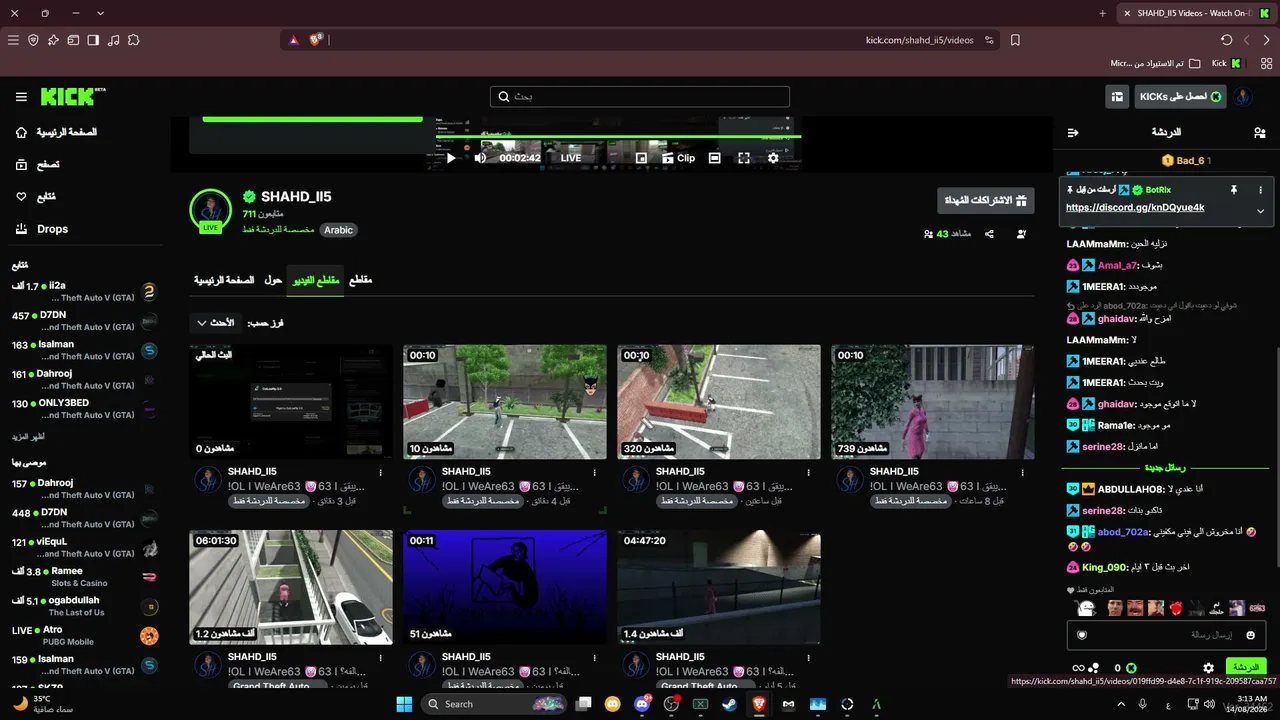This screenshot has width=1280, height=720.
Task: Open Browse in the sidebar
Action: (x=38, y=164)
